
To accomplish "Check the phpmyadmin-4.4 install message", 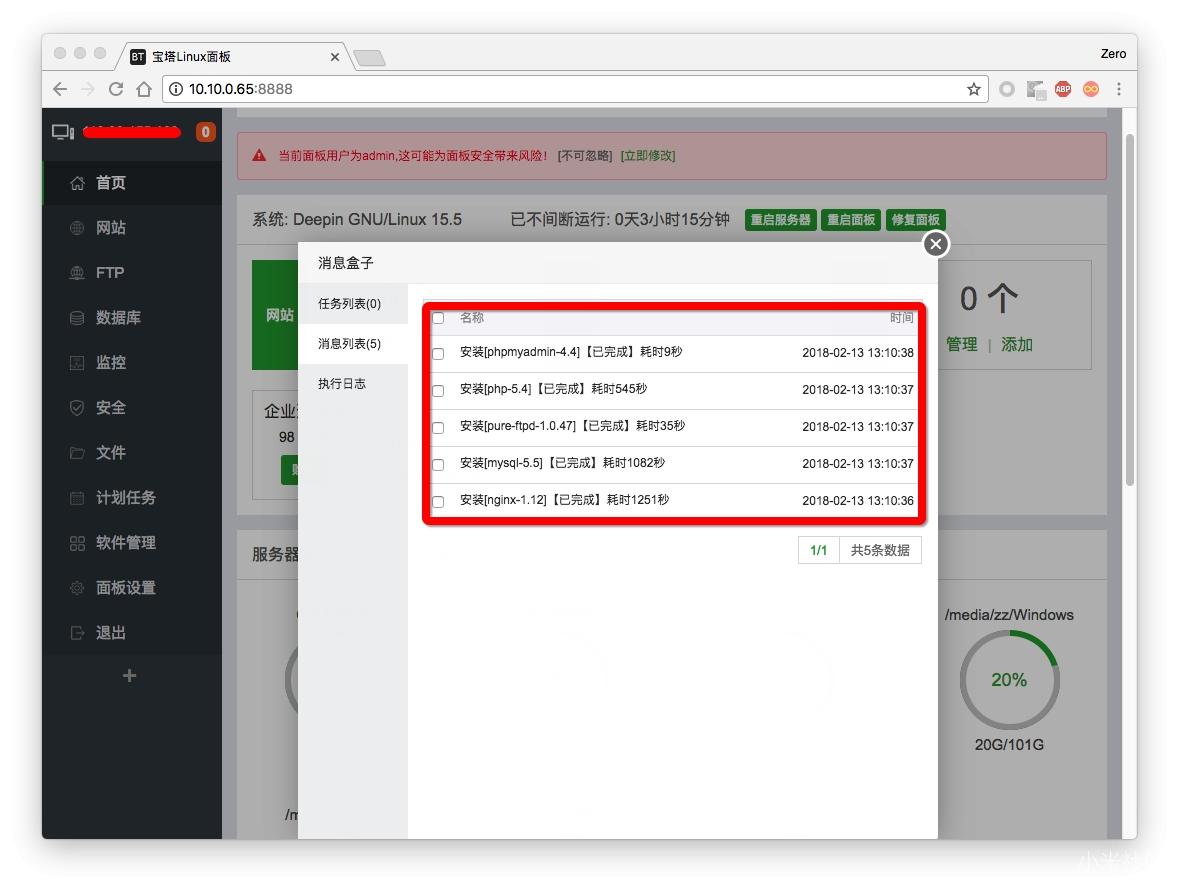I will [437, 354].
